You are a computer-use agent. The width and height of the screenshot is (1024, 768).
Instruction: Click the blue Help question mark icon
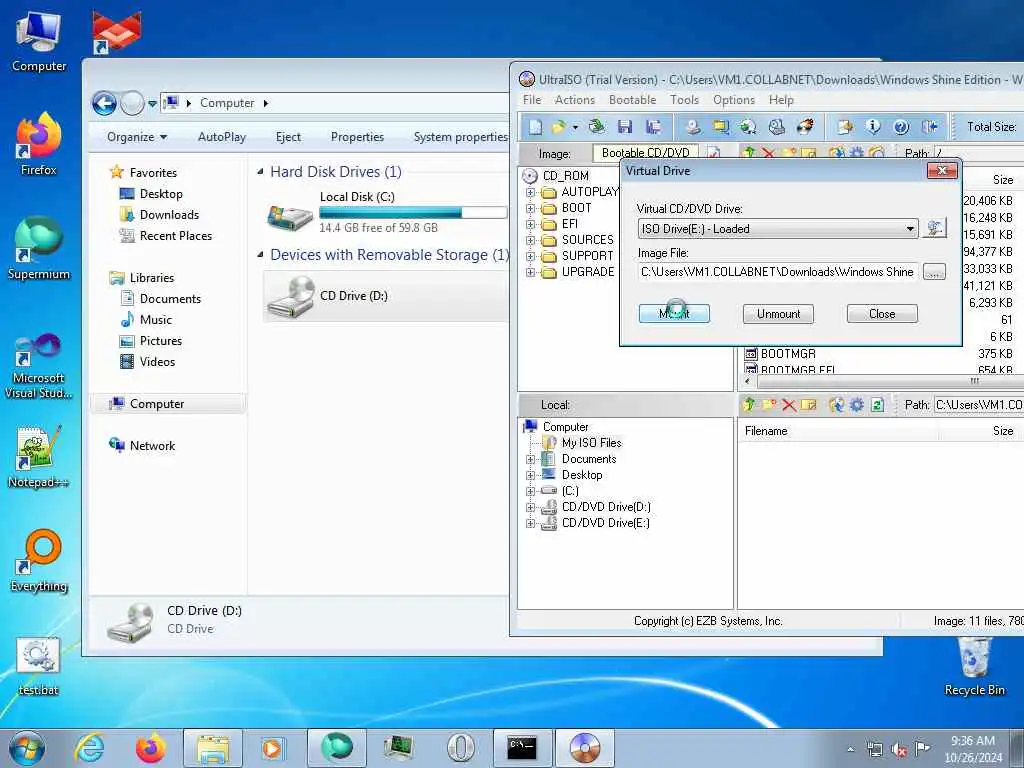tap(901, 127)
